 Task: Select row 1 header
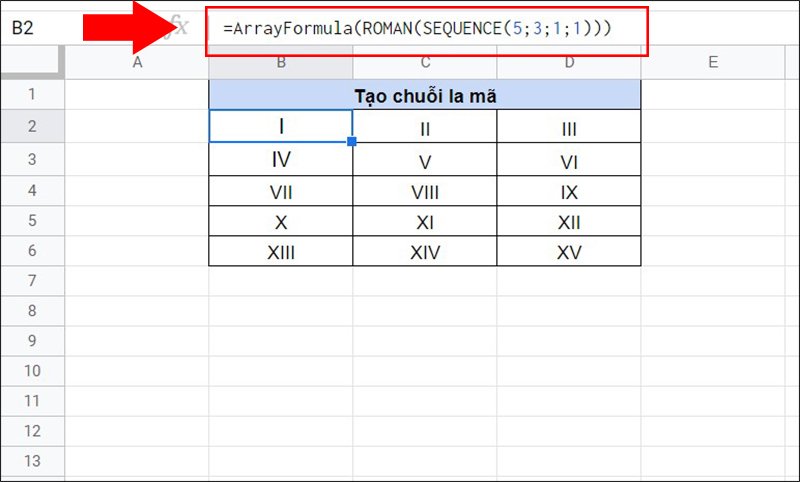(32, 94)
